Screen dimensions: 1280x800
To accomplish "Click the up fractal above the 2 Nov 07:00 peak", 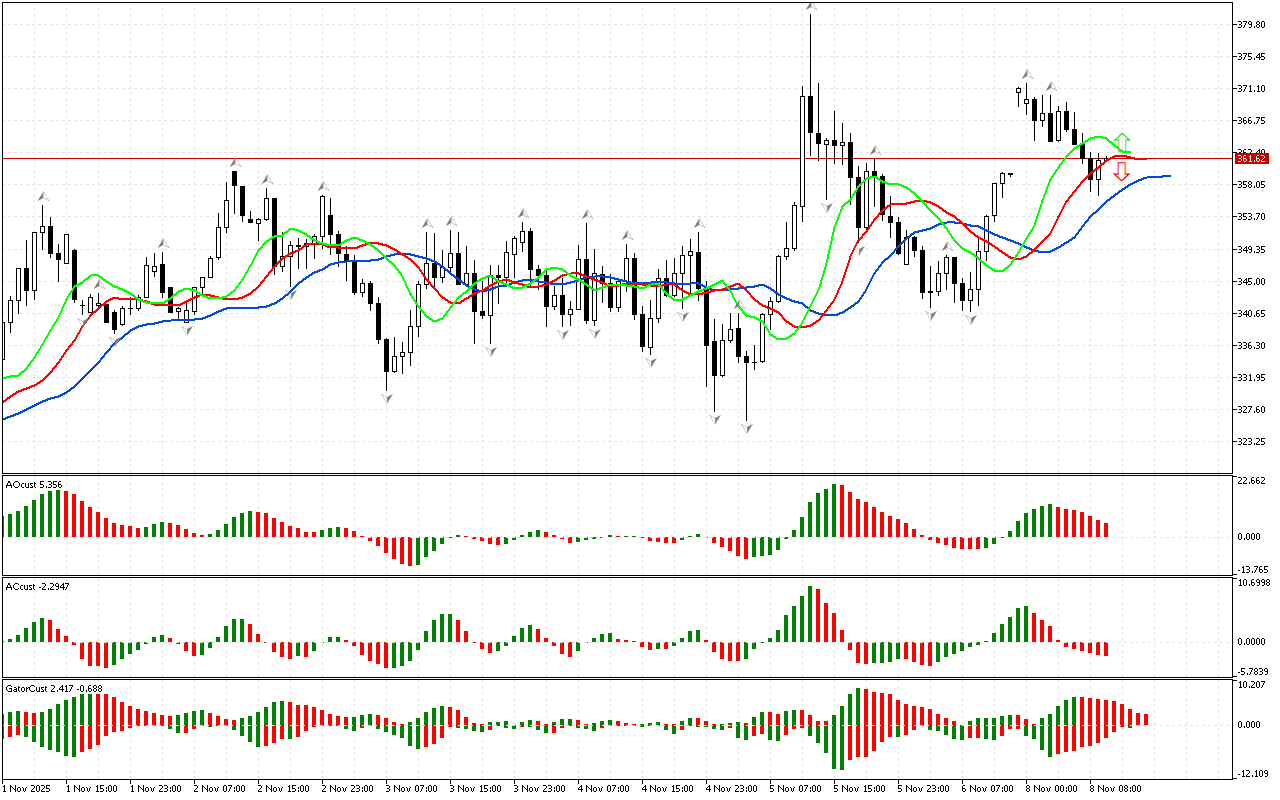I will pos(235,162).
